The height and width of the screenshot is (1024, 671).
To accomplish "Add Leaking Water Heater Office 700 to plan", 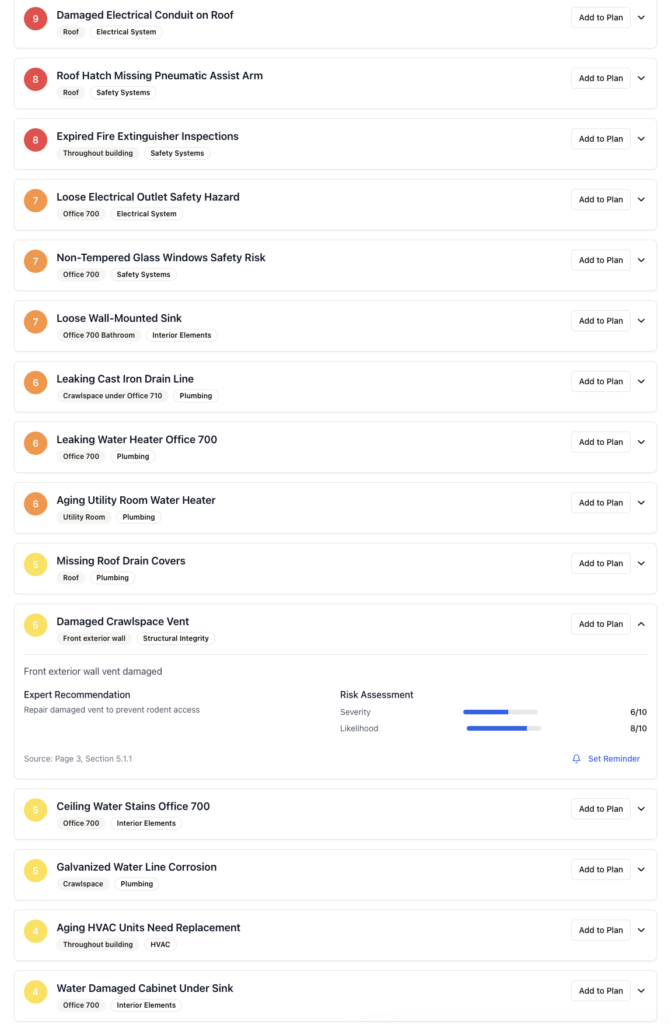I will tap(600, 442).
